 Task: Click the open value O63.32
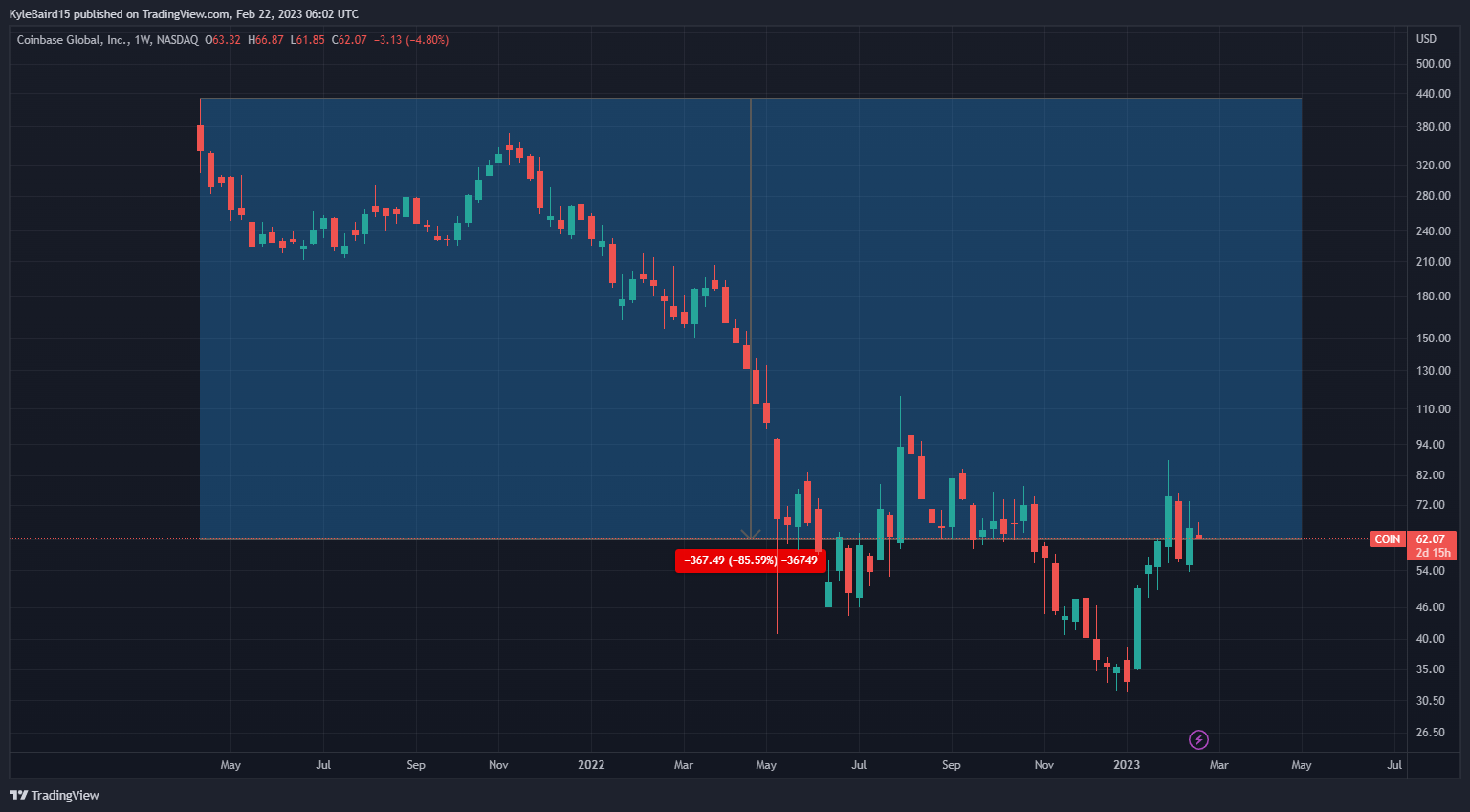[223, 40]
